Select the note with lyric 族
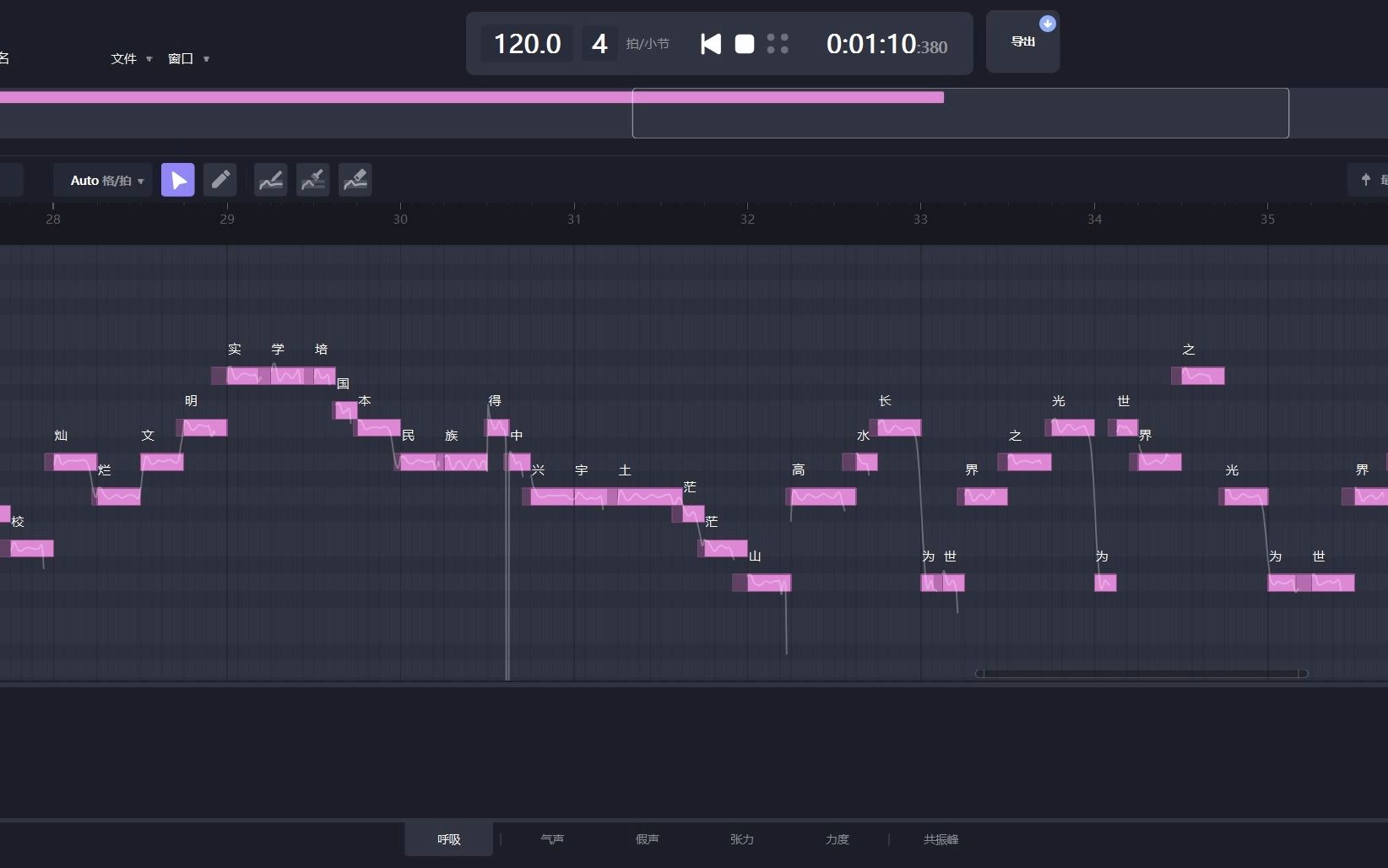This screenshot has width=1388, height=868. (x=466, y=462)
